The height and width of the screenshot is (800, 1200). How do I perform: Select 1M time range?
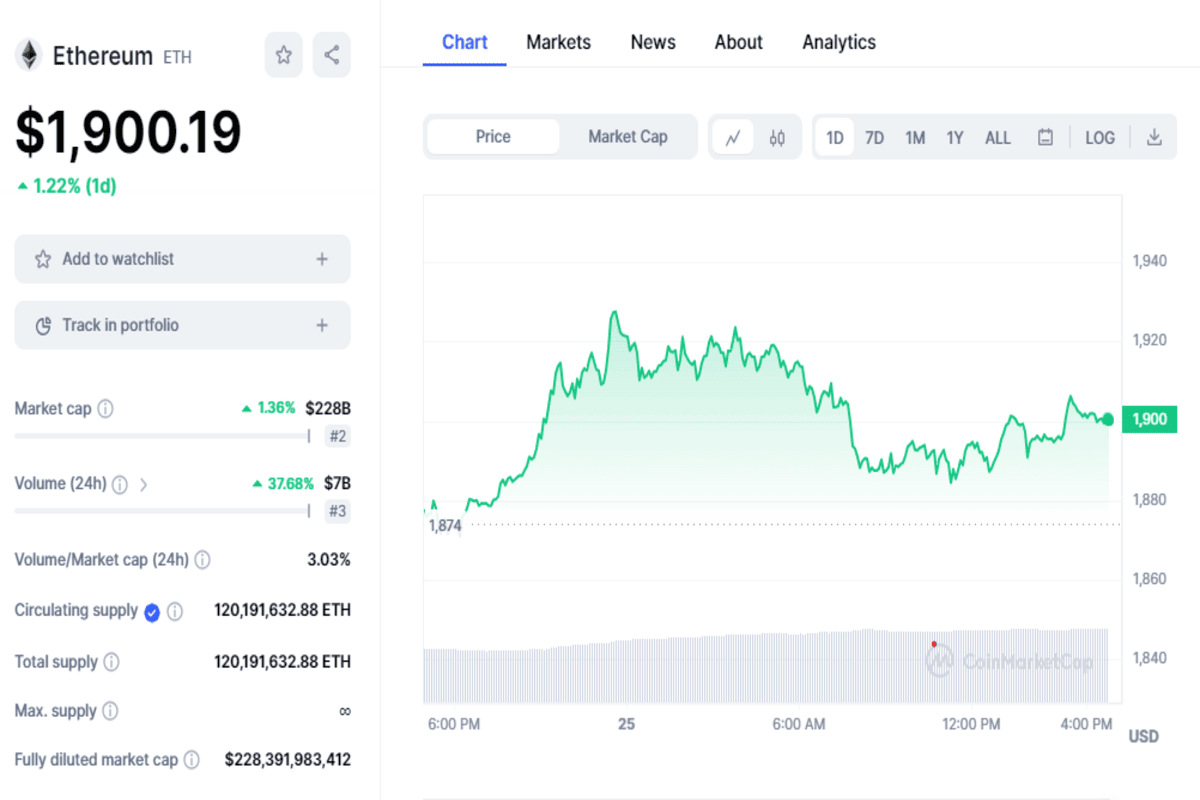(x=915, y=138)
